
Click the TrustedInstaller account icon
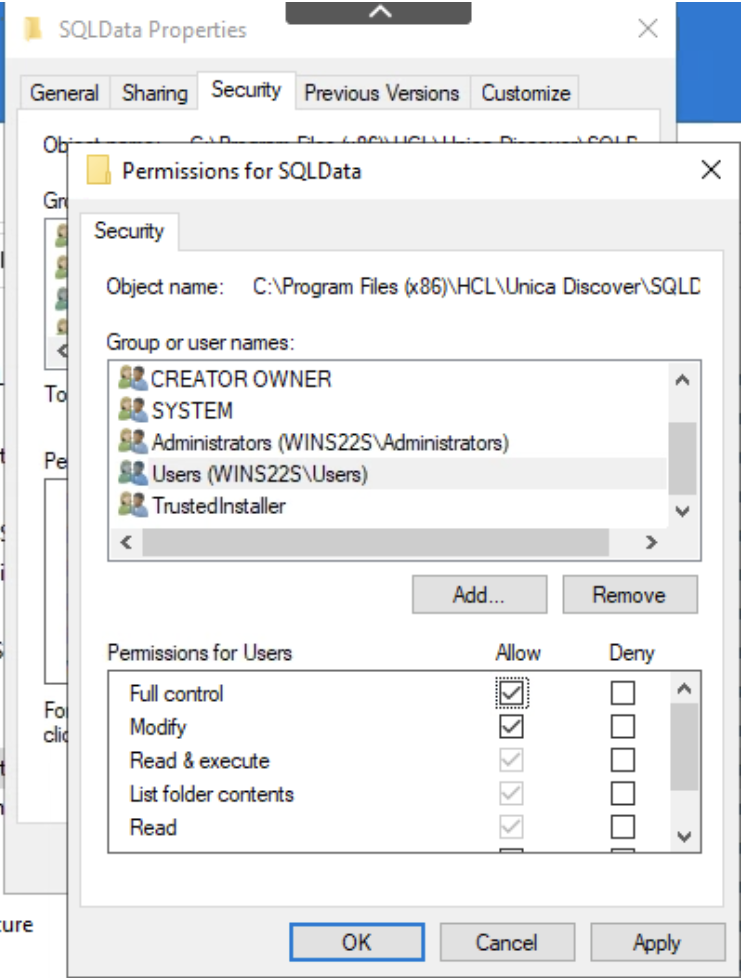(133, 505)
